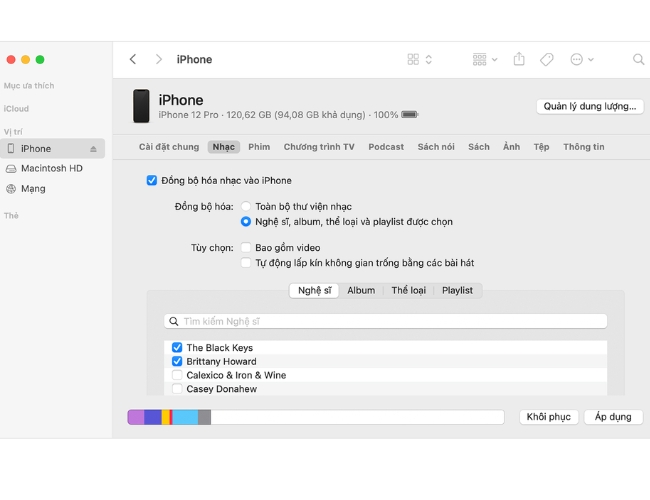Check Casey Donahew artist

coord(177,389)
